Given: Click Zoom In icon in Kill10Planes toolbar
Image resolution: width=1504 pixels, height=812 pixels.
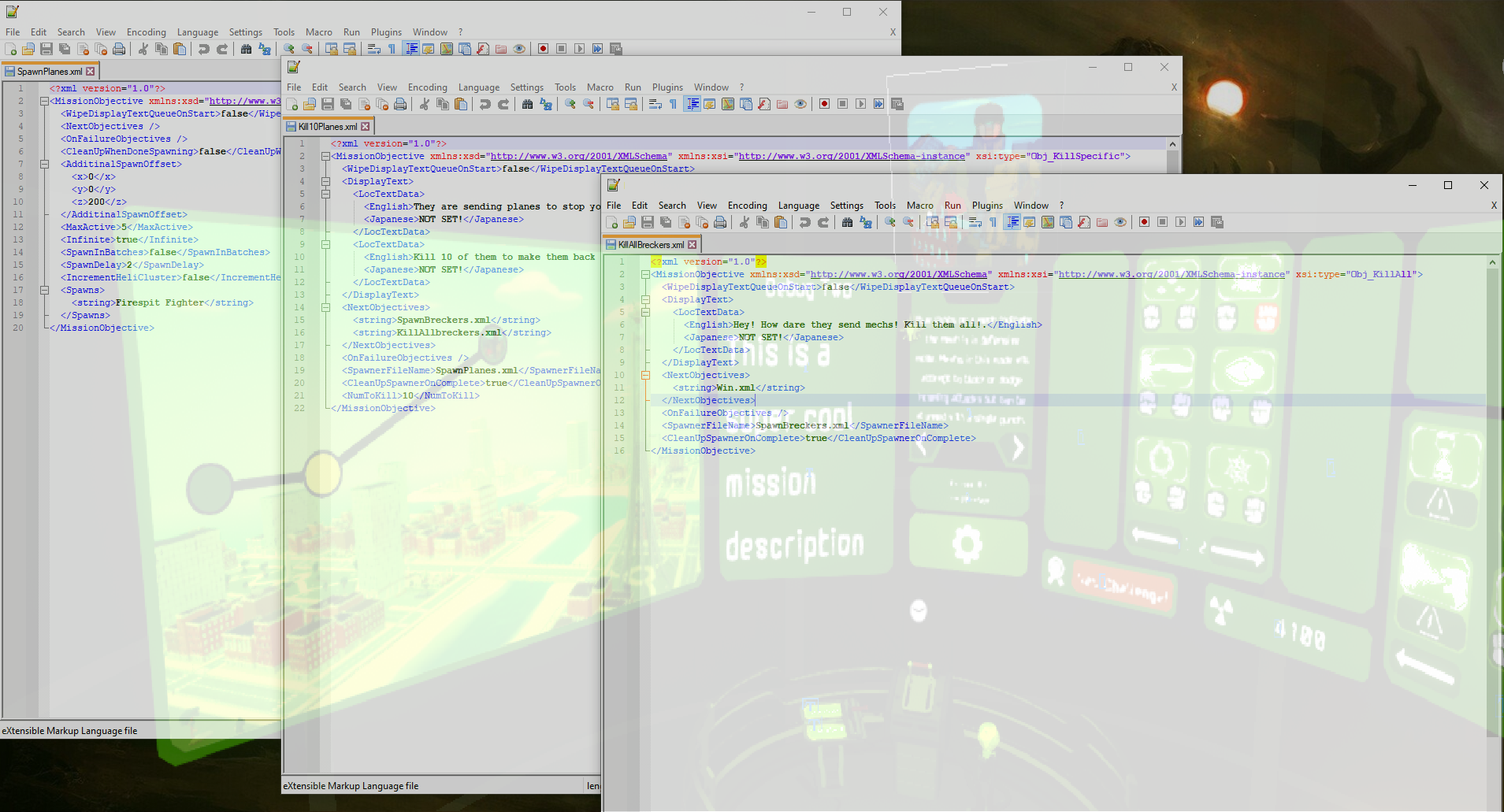Looking at the screenshot, I should (x=570, y=104).
